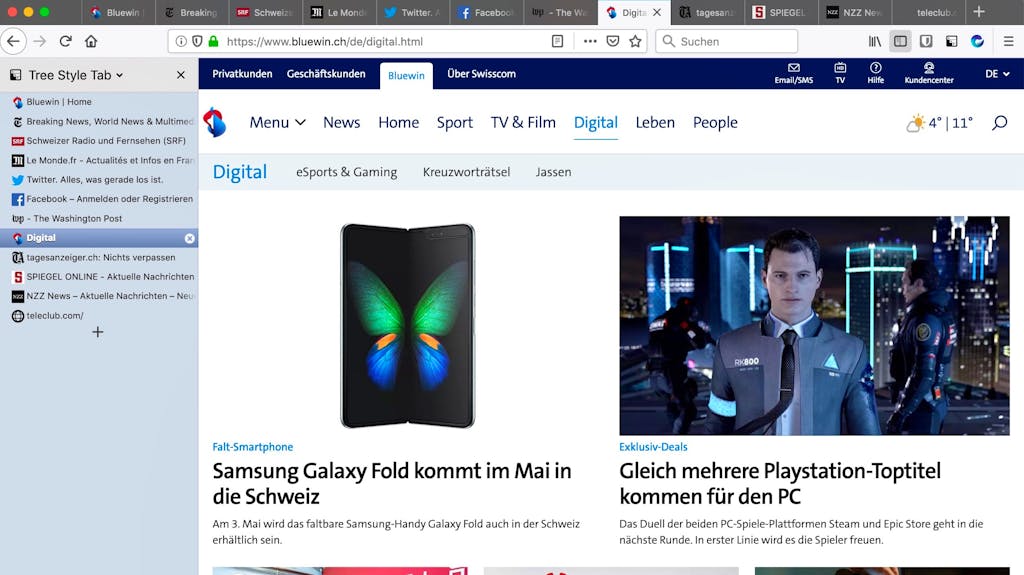The image size is (1024, 575).
Task: Open headline Samsung Galaxy Fold kommt im Mai
Action: pyautogui.click(x=392, y=484)
